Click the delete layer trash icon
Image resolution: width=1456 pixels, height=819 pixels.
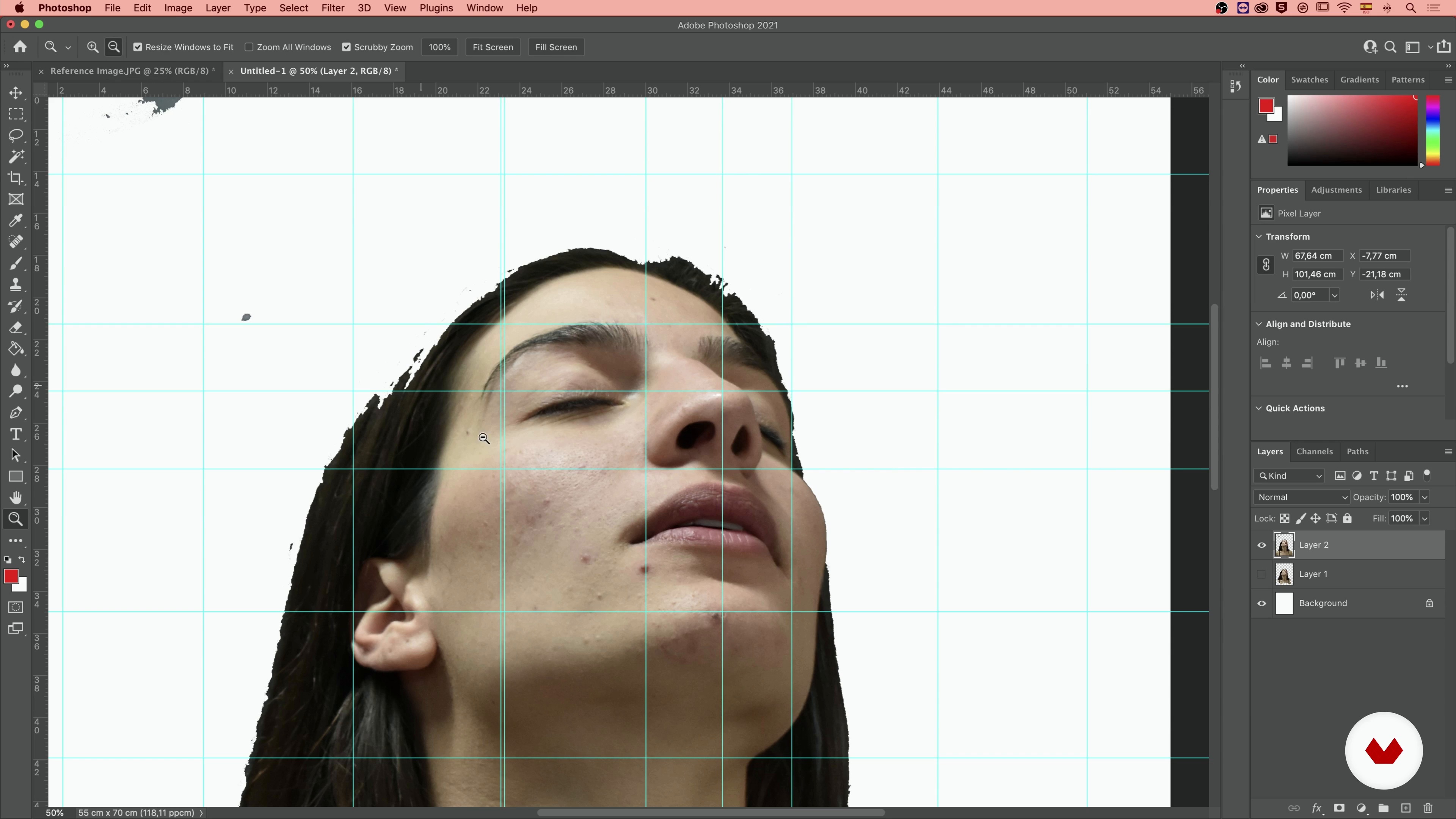[x=1428, y=808]
